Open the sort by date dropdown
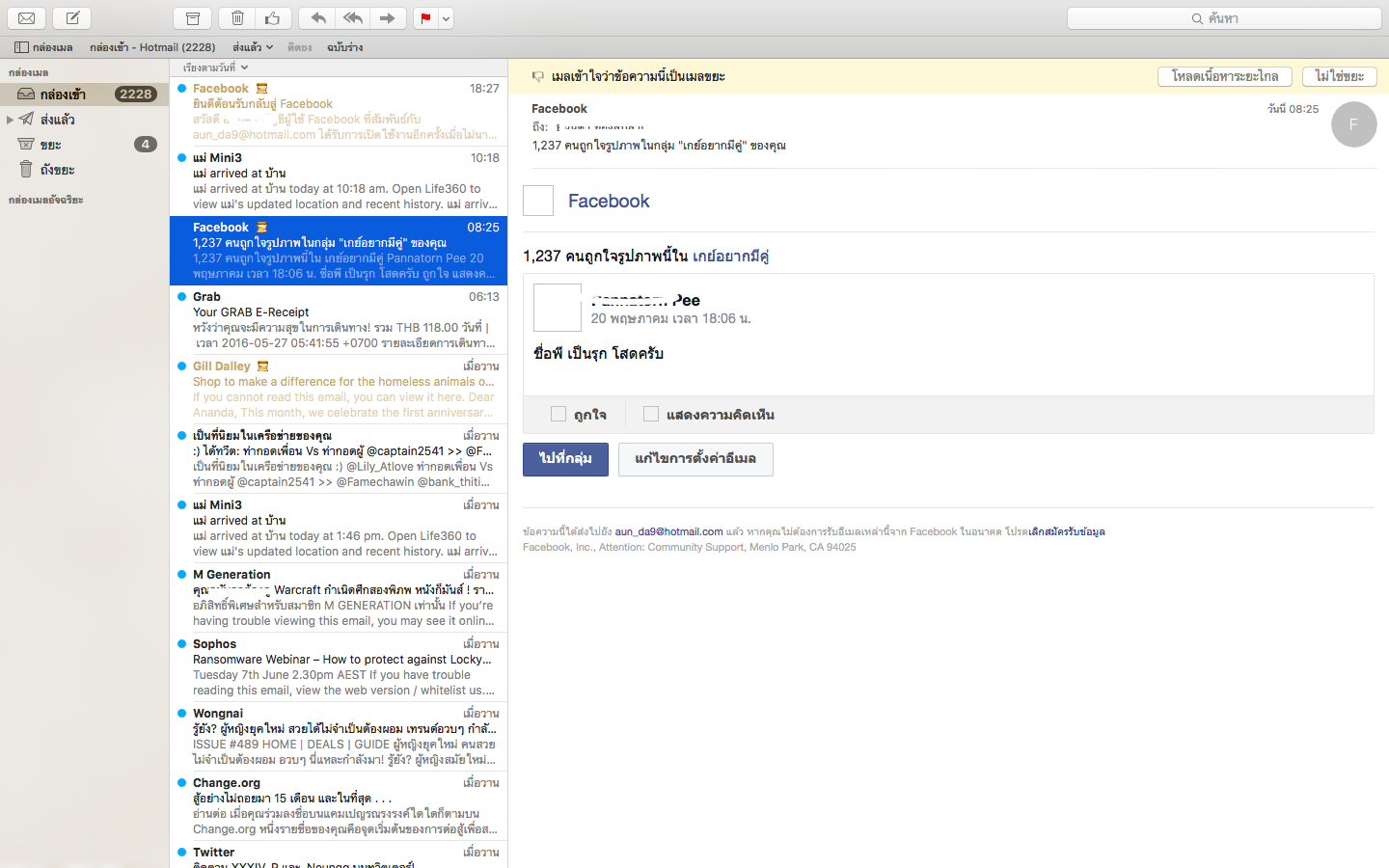The width and height of the screenshot is (1389, 868). pyautogui.click(x=215, y=68)
